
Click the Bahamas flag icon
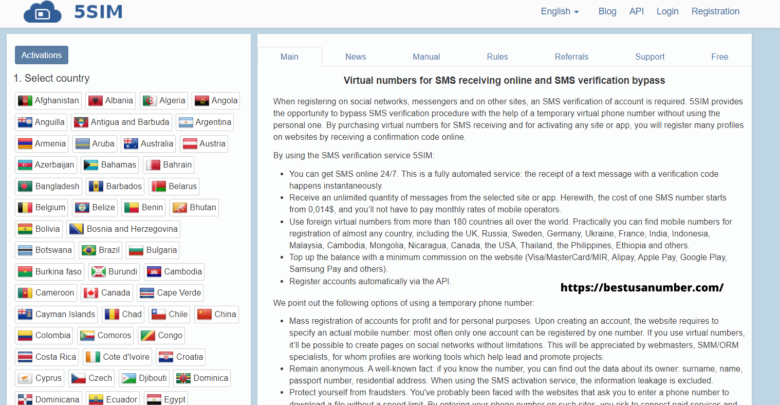[x=91, y=165]
